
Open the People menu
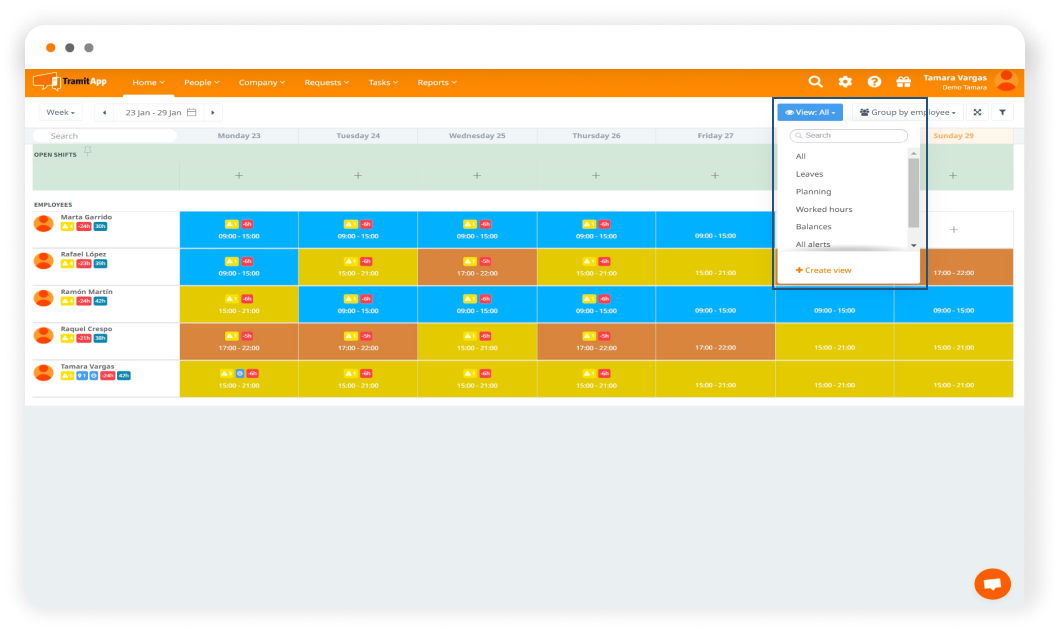202,82
